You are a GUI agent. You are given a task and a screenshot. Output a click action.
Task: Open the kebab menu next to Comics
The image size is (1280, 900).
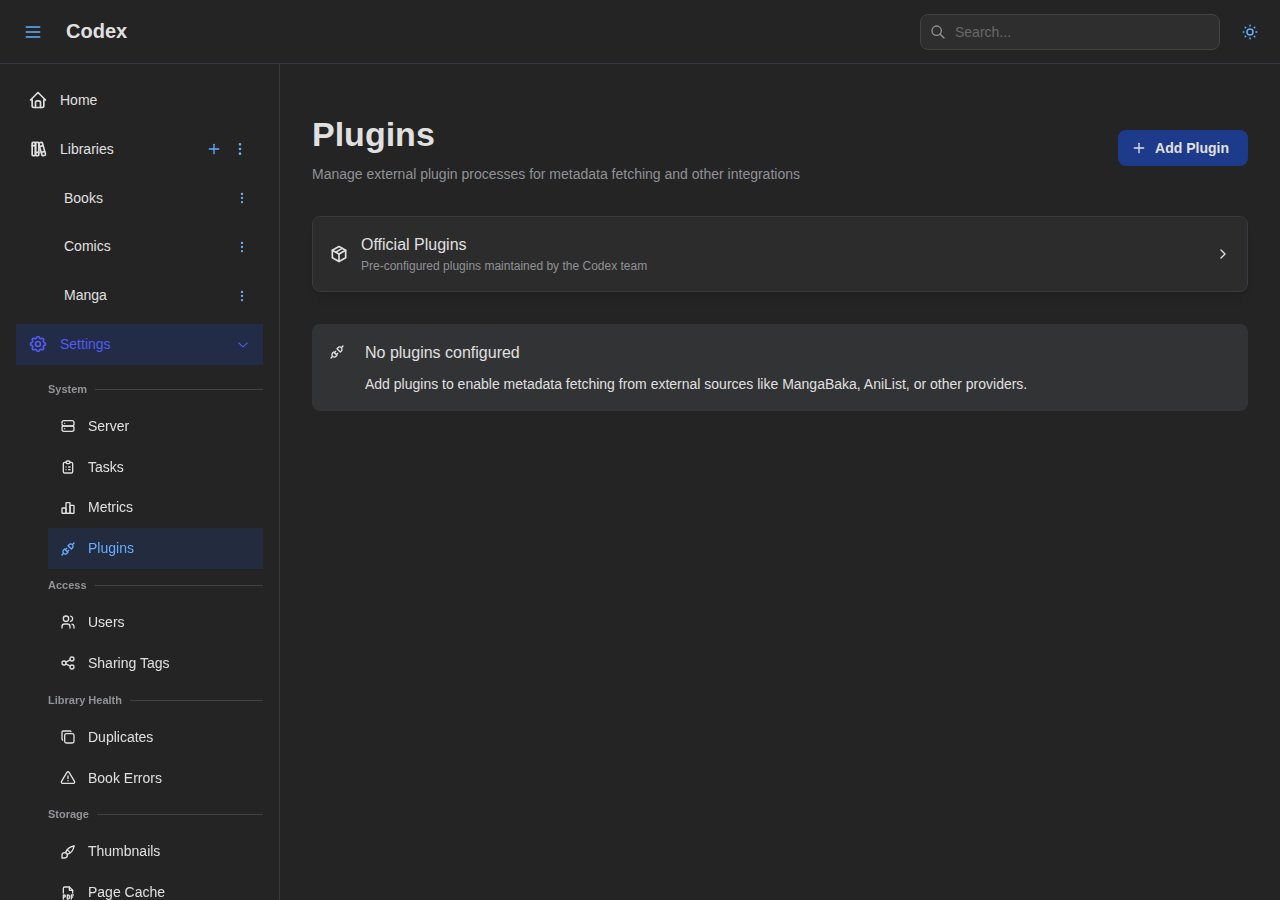pyautogui.click(x=241, y=246)
